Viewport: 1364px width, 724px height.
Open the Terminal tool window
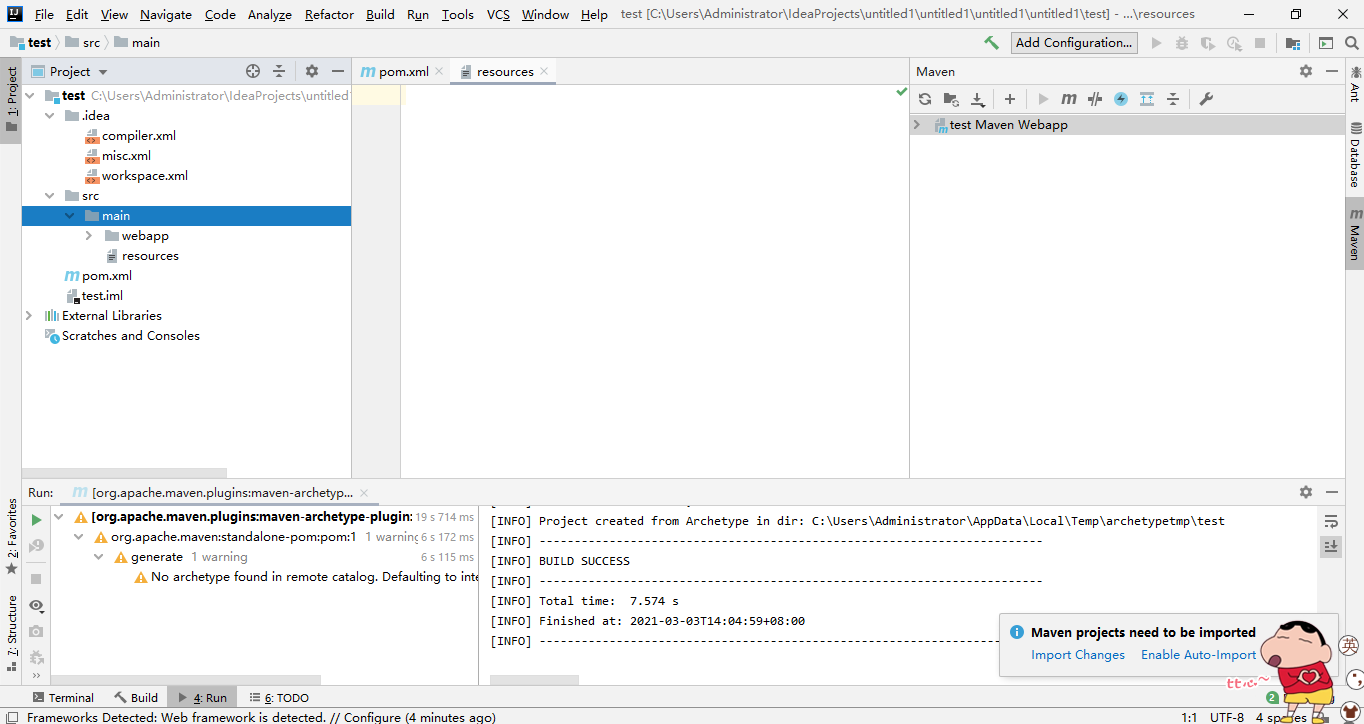63,698
